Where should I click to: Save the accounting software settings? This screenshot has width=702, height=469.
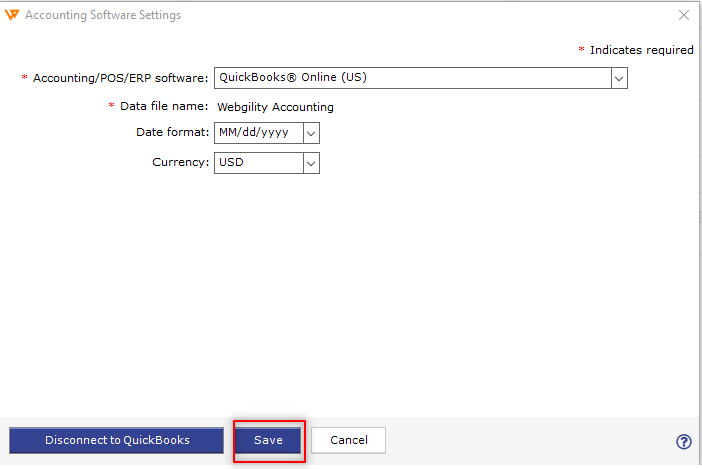point(268,440)
